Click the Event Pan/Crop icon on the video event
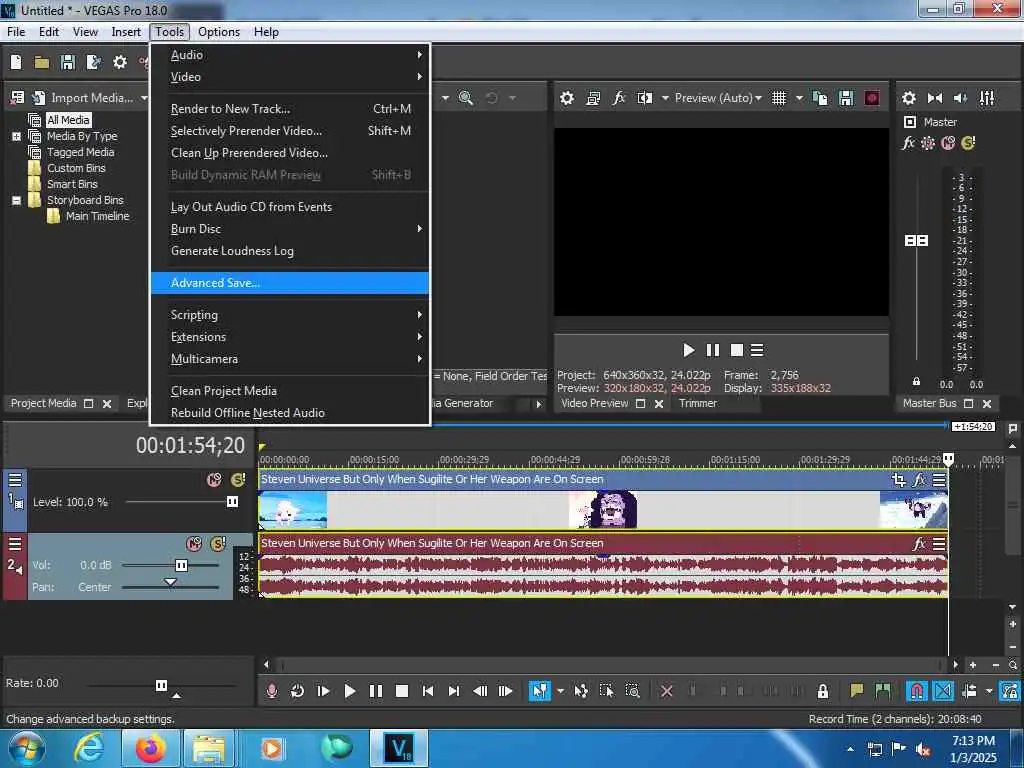This screenshot has height=768, width=1024. pos(899,480)
